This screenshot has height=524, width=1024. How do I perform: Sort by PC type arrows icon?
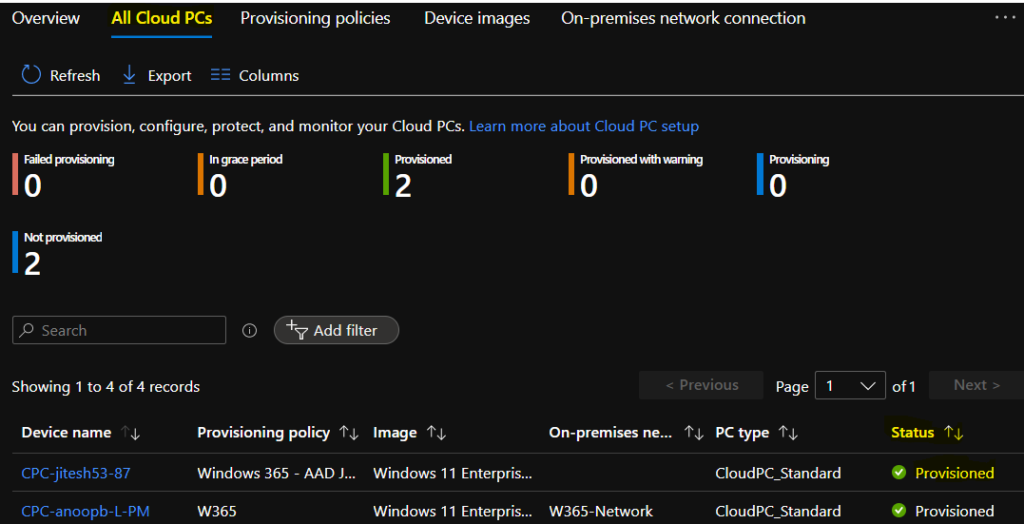[x=788, y=433]
